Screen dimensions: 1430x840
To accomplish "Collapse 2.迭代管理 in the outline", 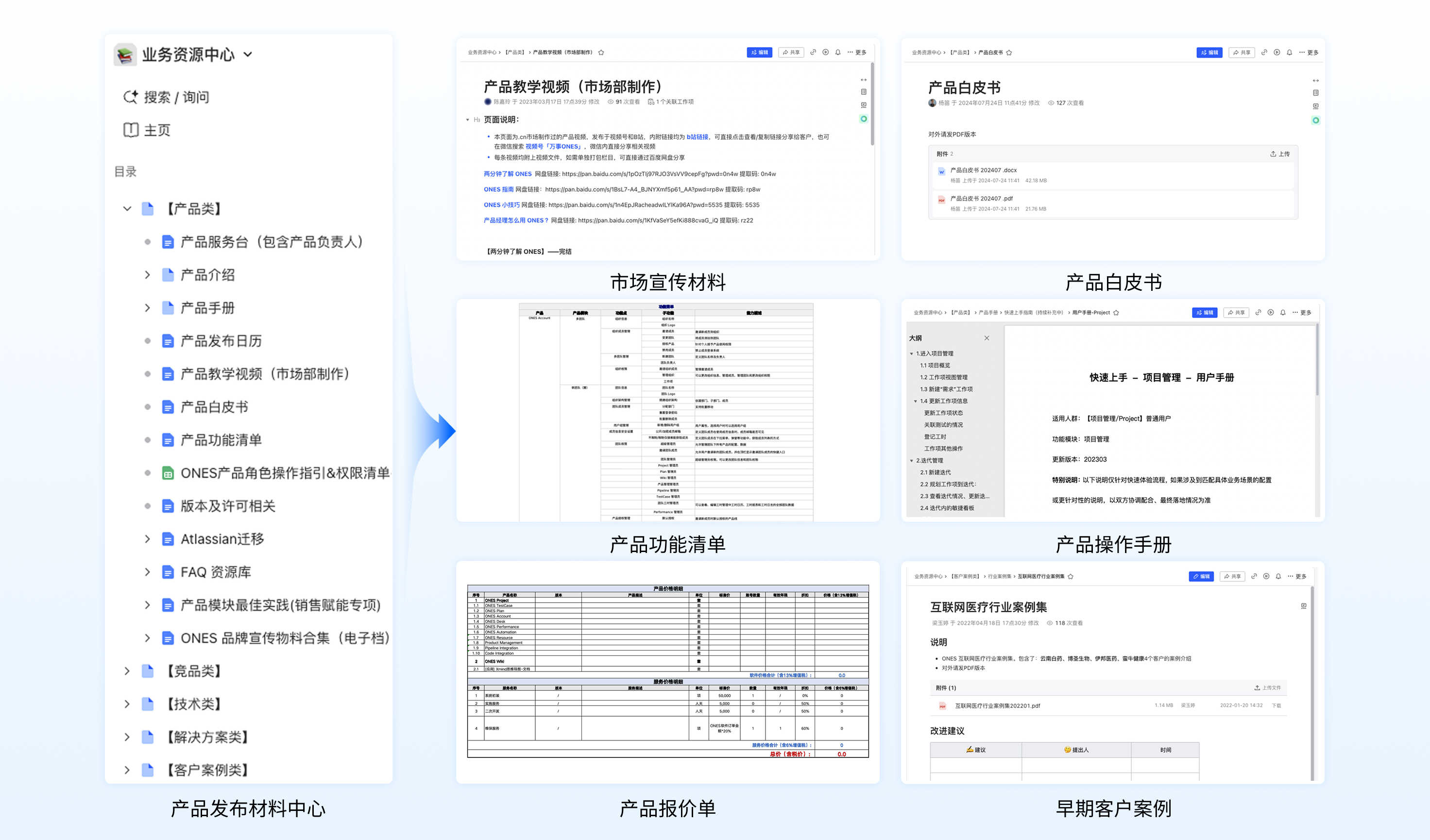I will pyautogui.click(x=911, y=461).
